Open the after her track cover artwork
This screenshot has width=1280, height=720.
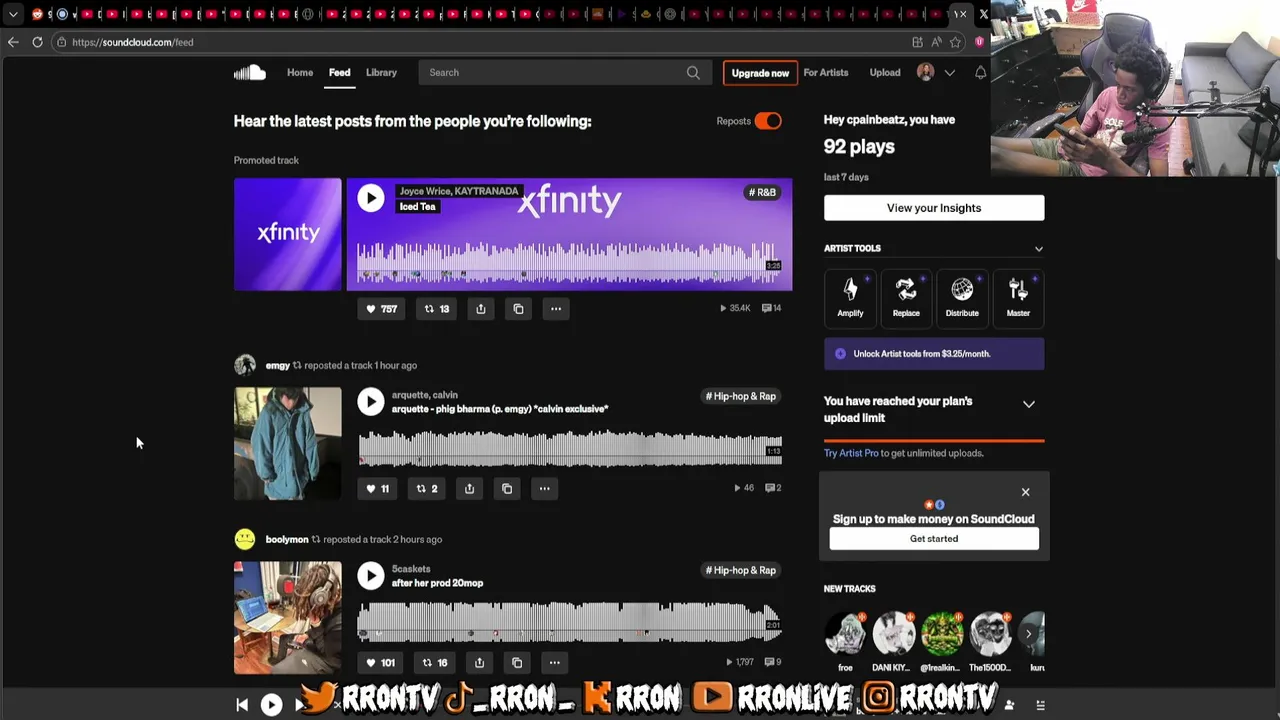288,617
